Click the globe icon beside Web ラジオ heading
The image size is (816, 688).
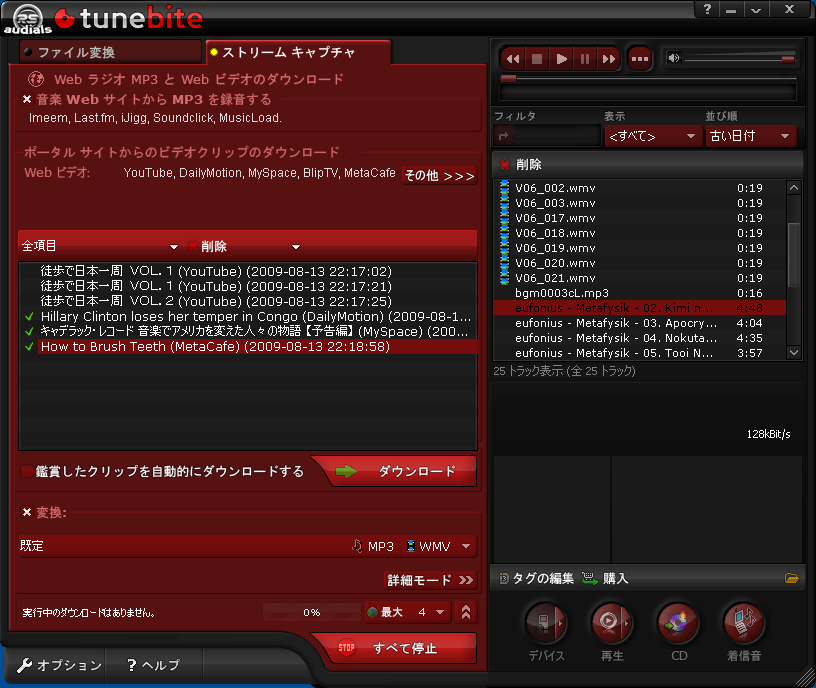(36, 79)
